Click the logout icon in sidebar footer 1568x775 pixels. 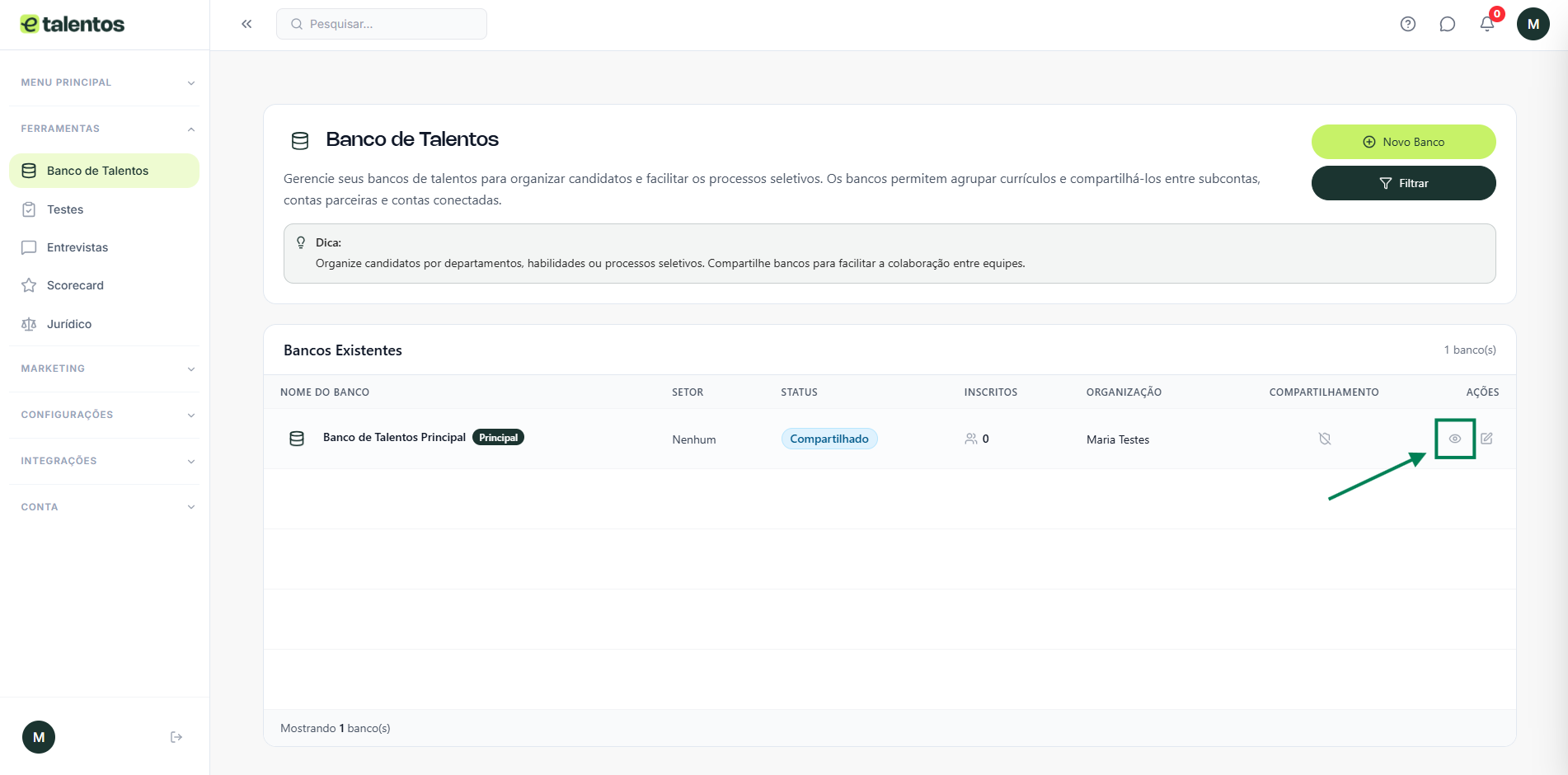point(176,737)
